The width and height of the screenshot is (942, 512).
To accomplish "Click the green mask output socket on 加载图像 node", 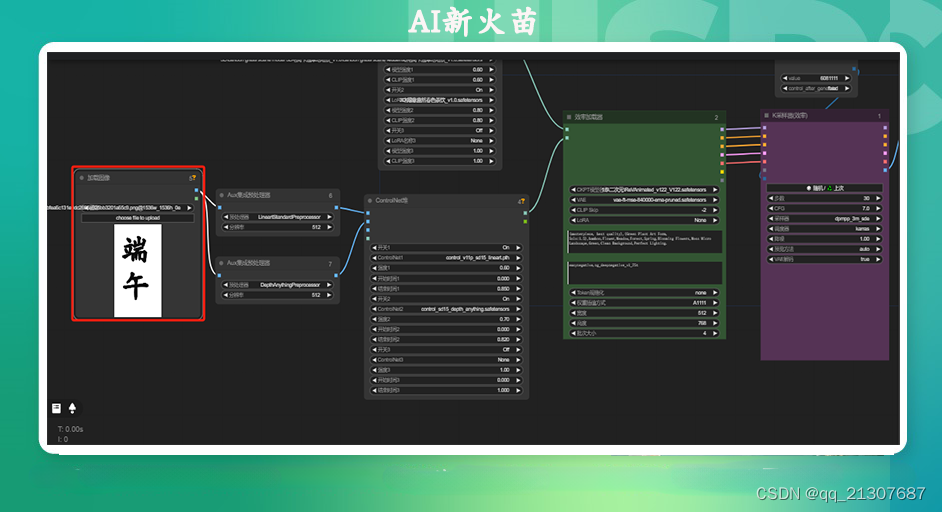I will point(196,198).
